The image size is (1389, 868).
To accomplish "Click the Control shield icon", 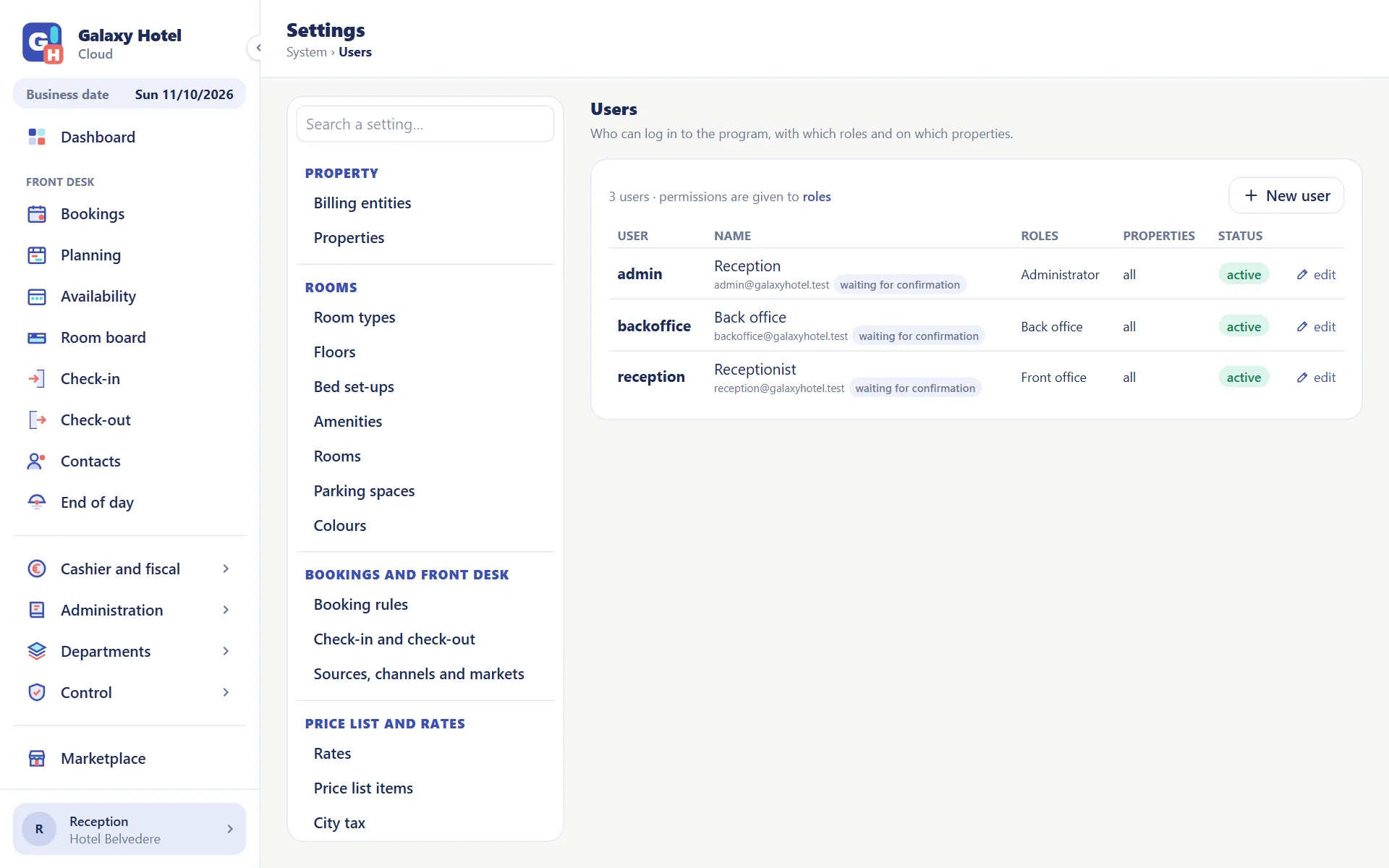I will (x=37, y=693).
